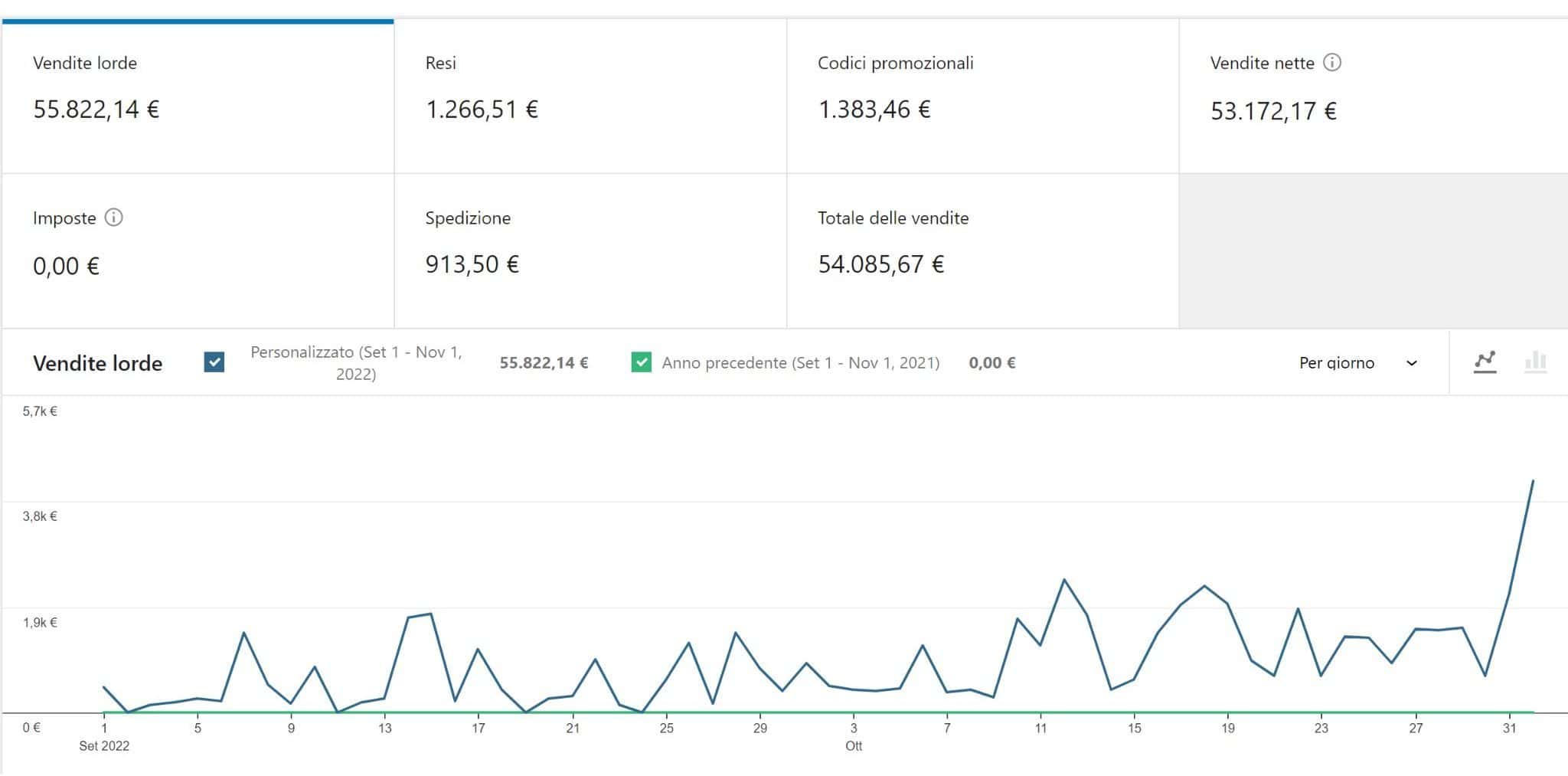Screen dimensions: 1568x776
Task: Click the Ott month label on axis
Action: pyautogui.click(x=854, y=746)
